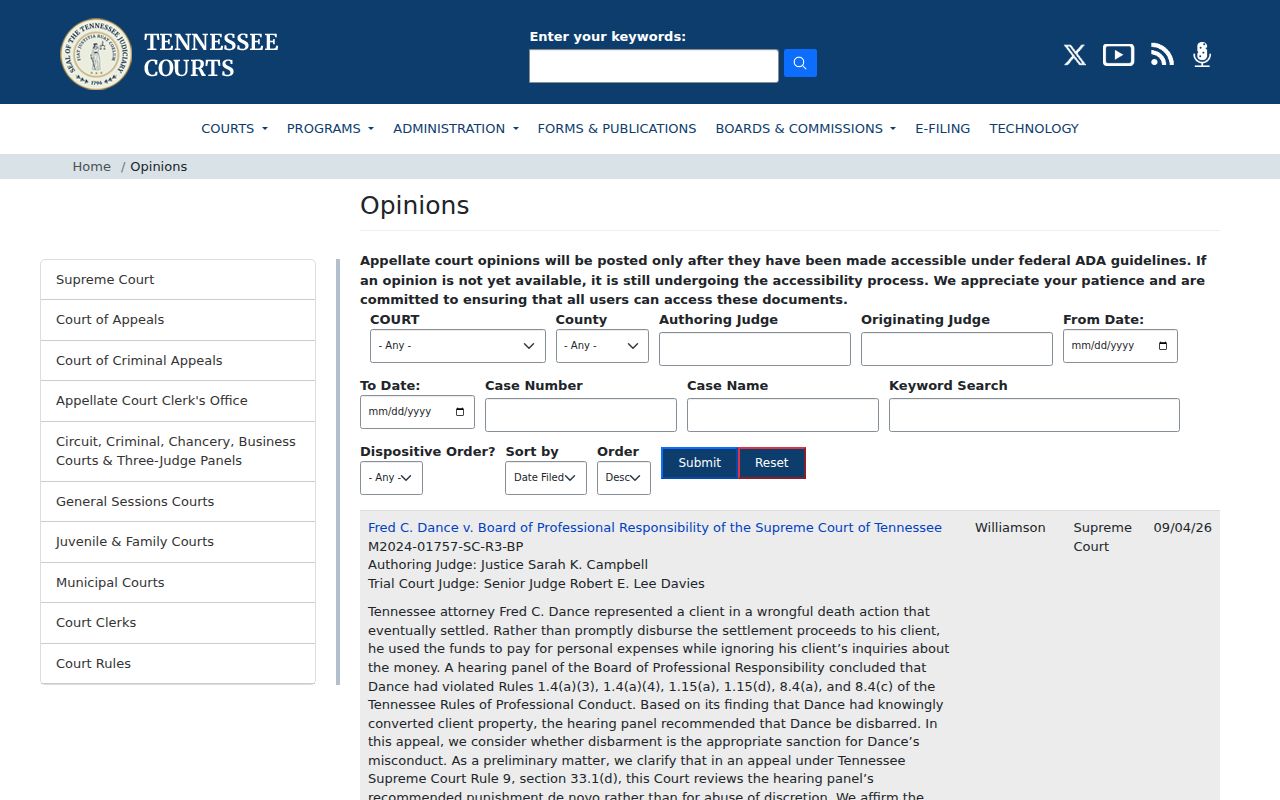Expand the ADMINISTRATION navigation menu
The height and width of the screenshot is (800, 1280).
(456, 128)
